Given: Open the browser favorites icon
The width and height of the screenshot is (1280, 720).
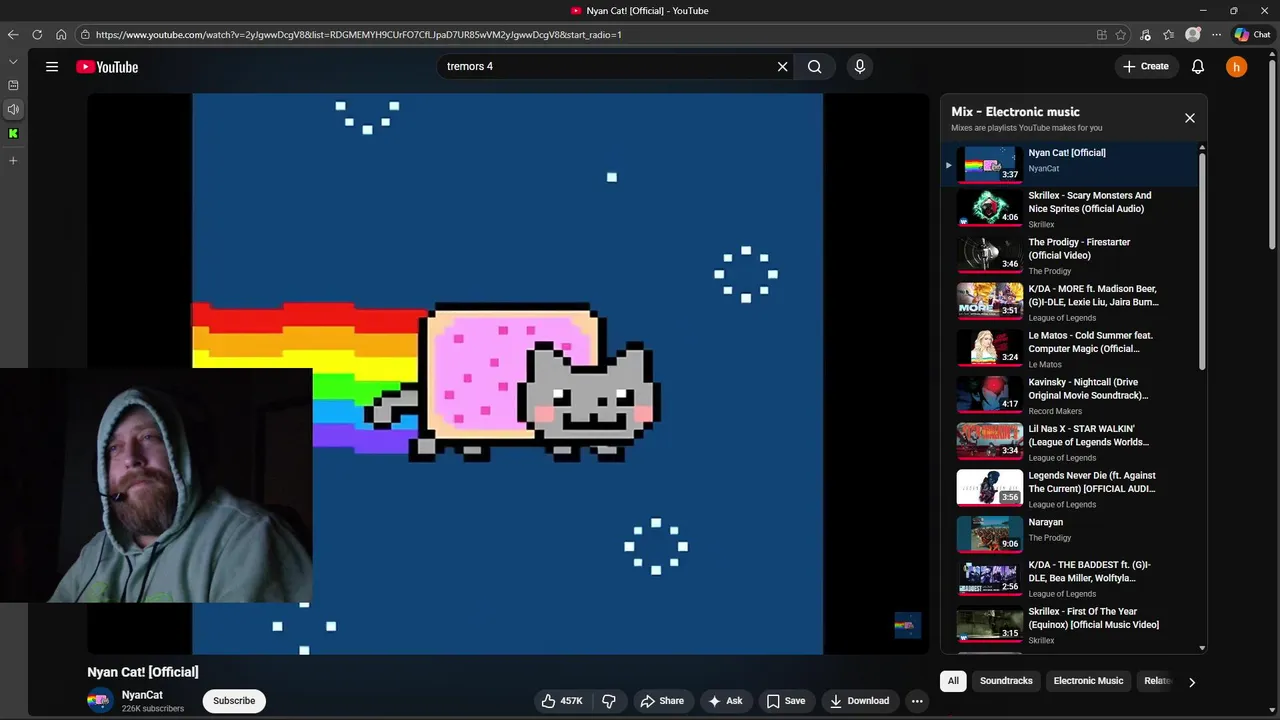Looking at the screenshot, I should point(1169,34).
